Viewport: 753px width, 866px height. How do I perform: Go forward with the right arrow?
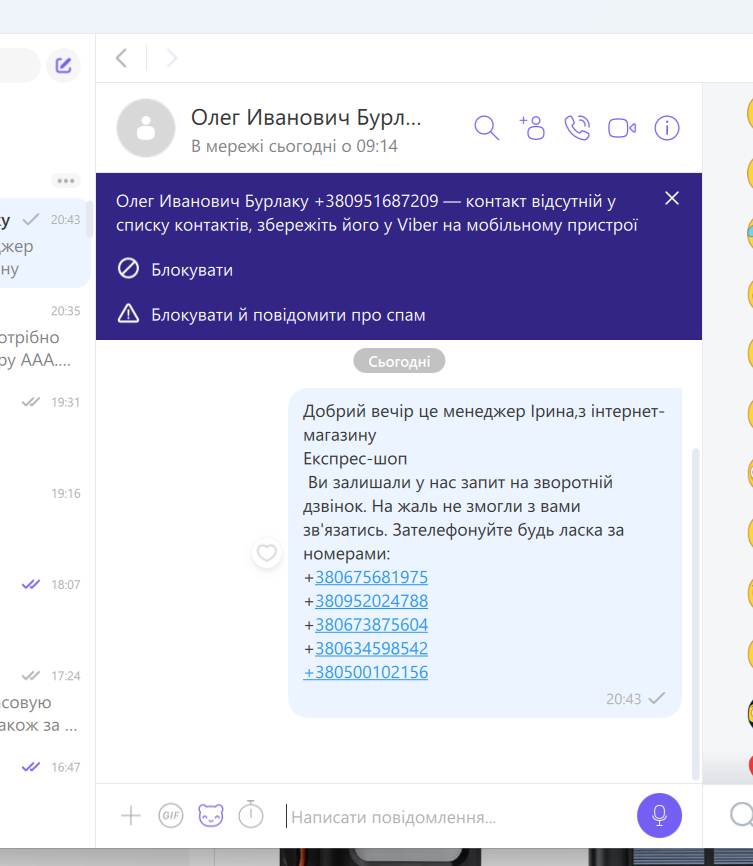point(172,58)
